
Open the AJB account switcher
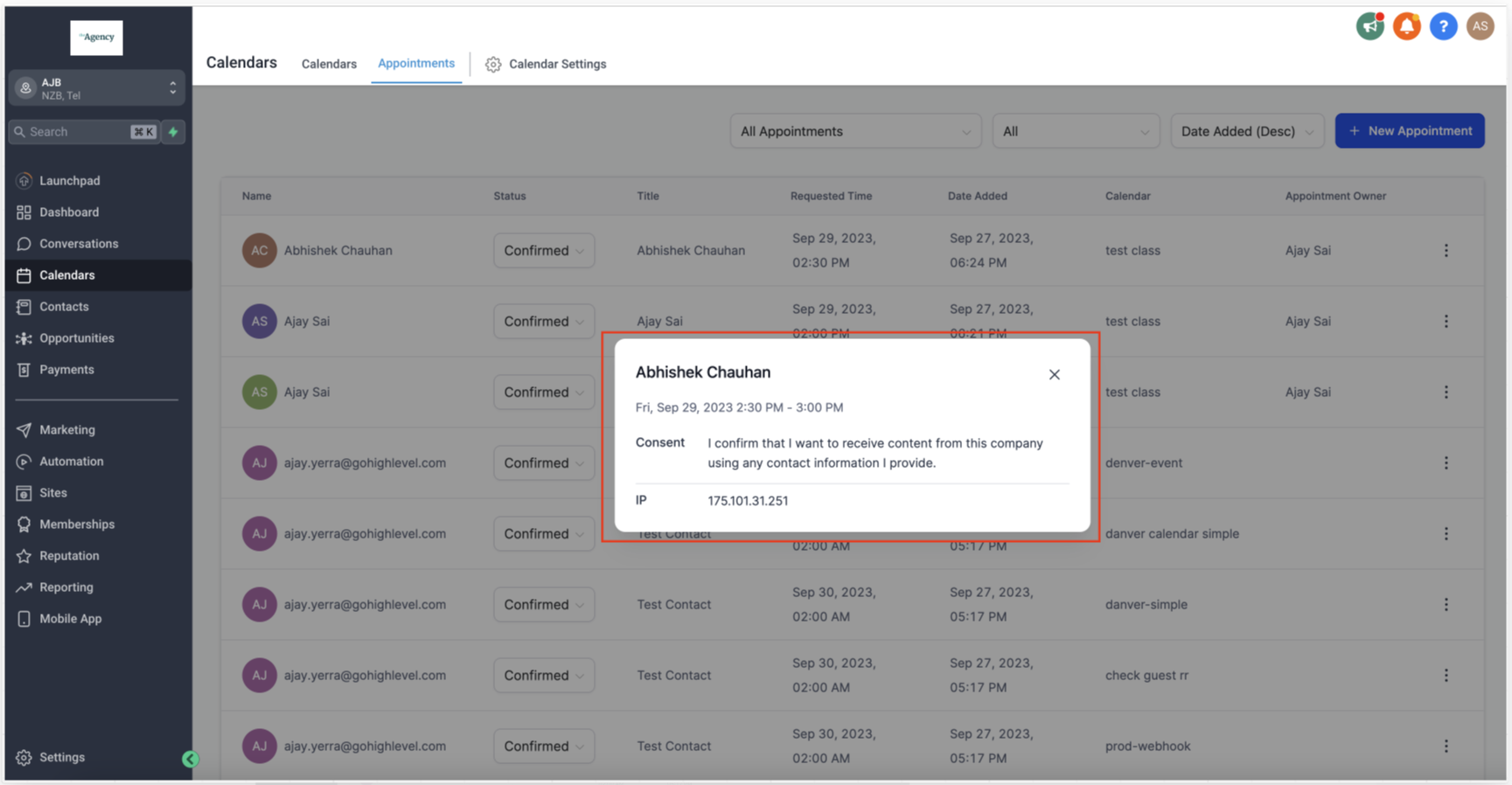96,88
